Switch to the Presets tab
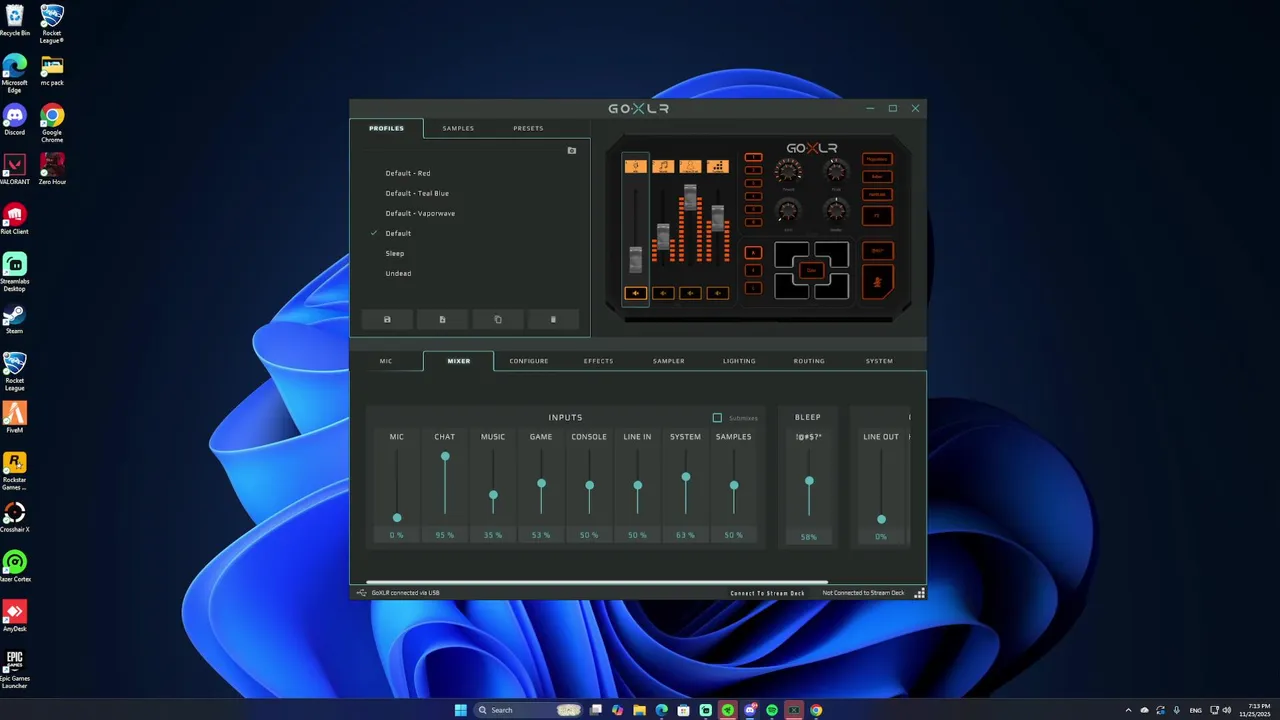Viewport: 1280px width, 720px height. pos(528,128)
